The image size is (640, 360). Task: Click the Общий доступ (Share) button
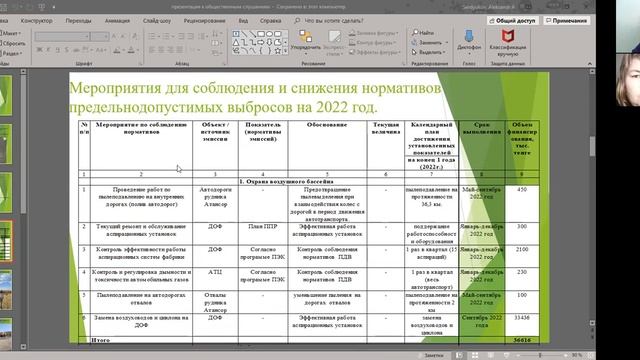point(513,20)
